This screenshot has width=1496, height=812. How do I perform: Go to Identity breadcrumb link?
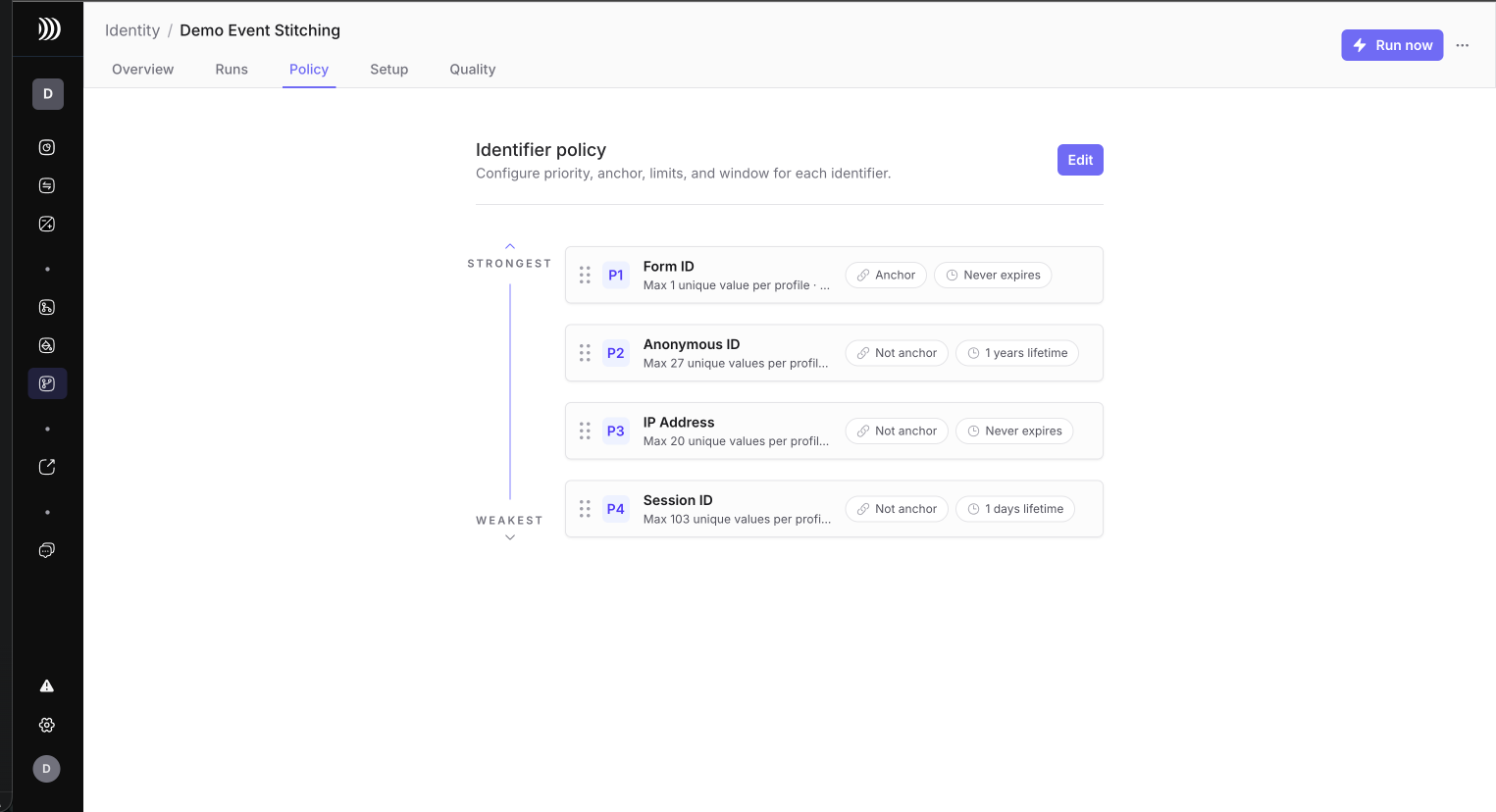[132, 30]
